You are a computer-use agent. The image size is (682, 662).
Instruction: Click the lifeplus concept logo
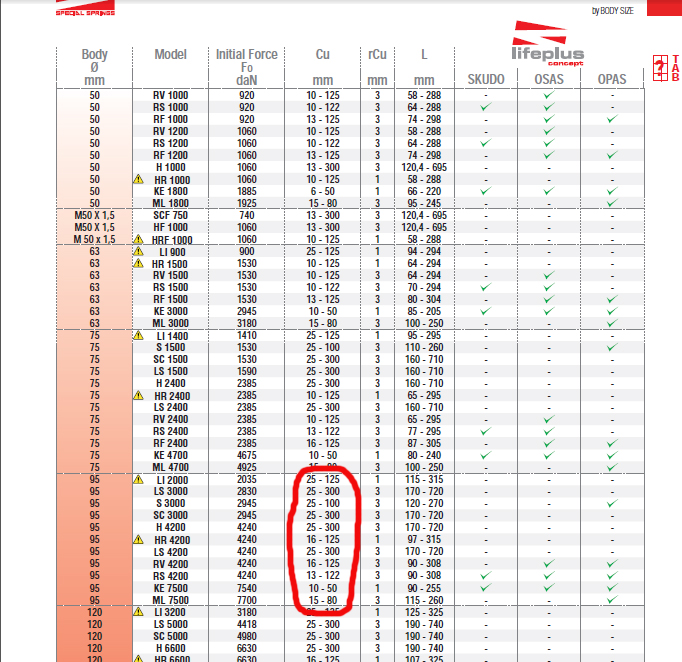[547, 43]
